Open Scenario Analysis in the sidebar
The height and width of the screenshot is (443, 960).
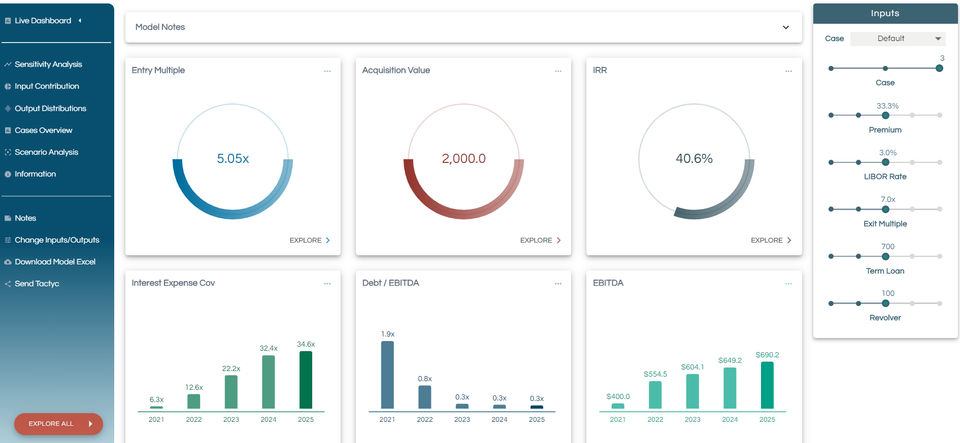[x=47, y=152]
